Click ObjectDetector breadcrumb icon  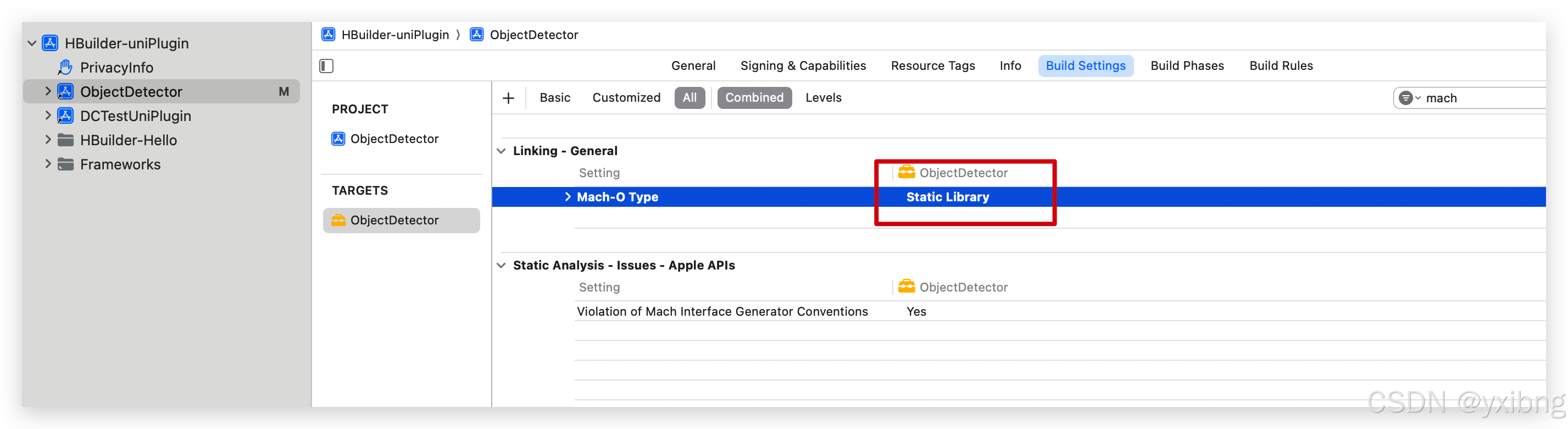click(477, 35)
